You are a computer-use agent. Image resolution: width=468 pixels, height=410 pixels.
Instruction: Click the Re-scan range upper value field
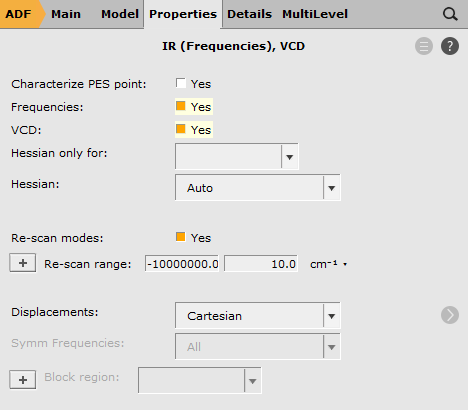pos(261,264)
